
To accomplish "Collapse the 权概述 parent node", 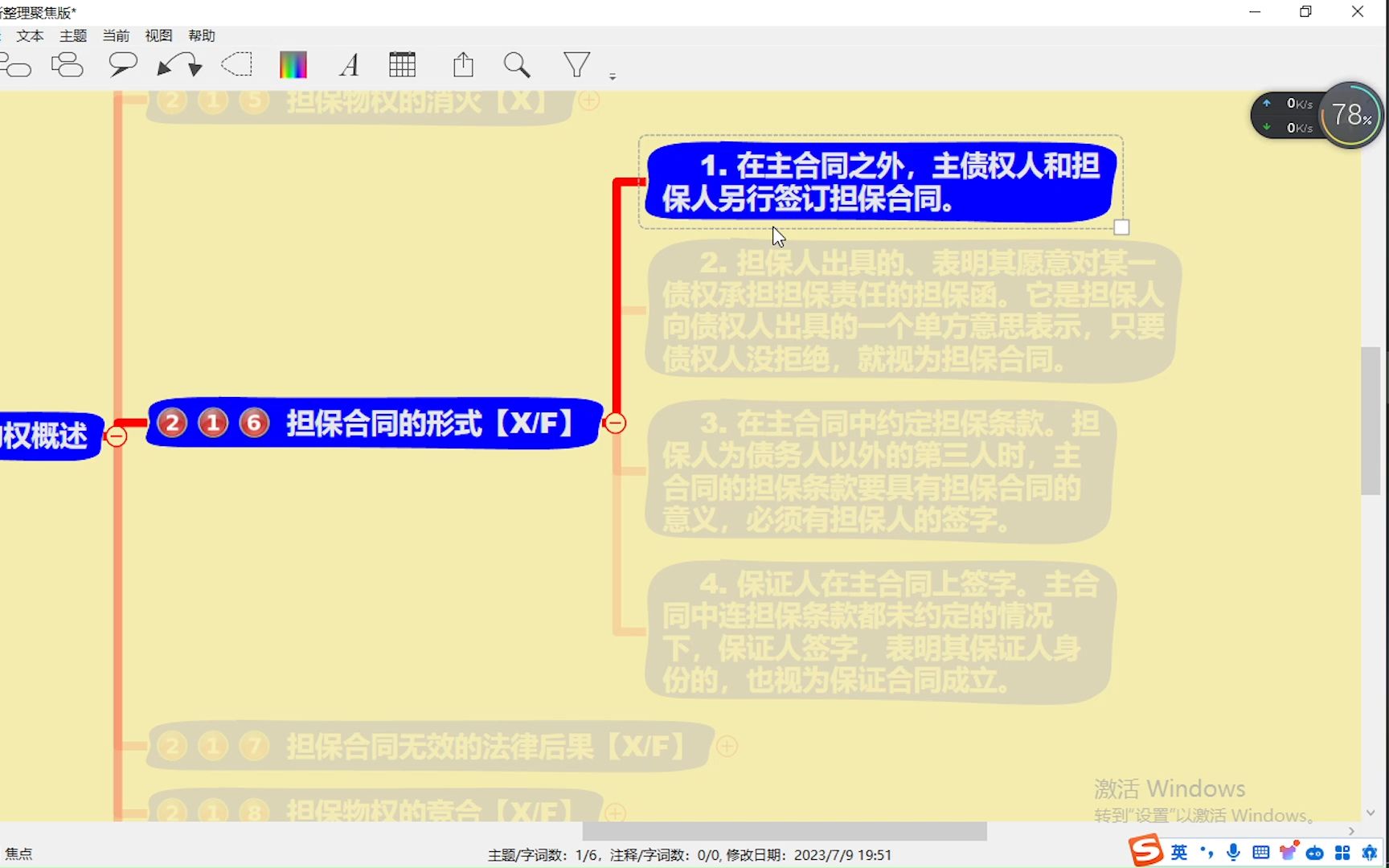I will pyautogui.click(x=117, y=436).
